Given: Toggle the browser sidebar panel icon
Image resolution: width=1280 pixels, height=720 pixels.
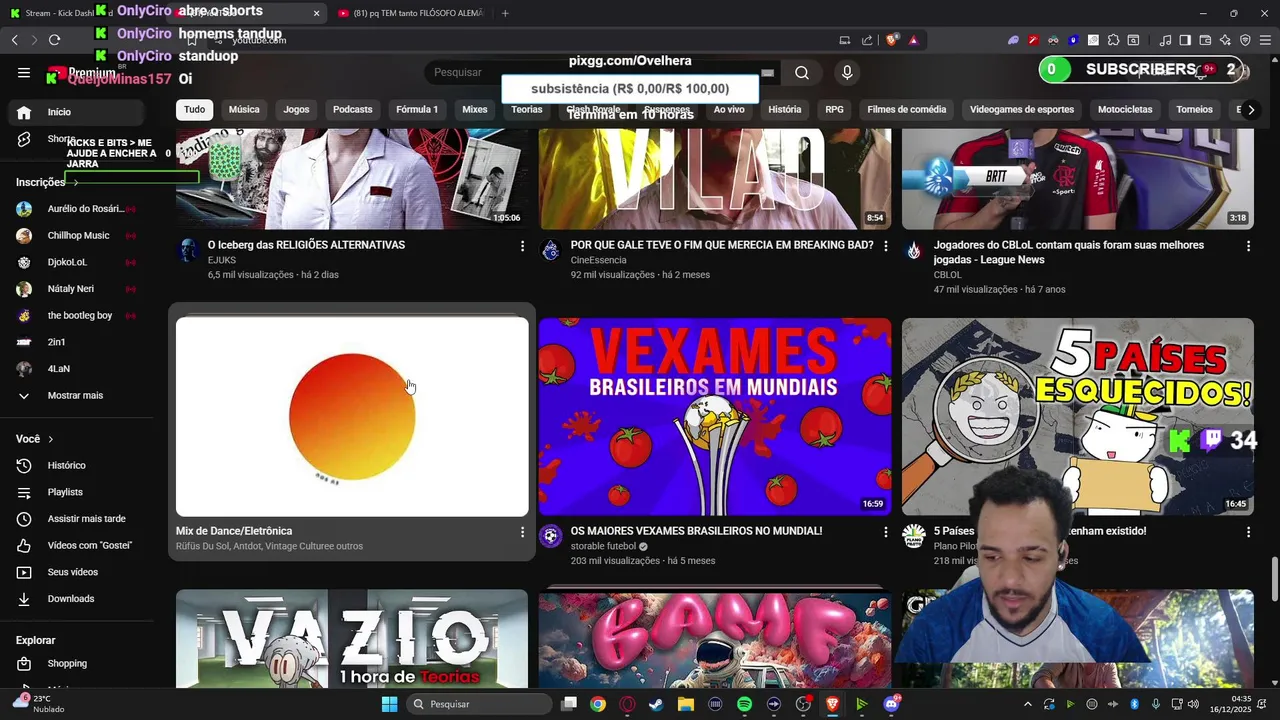Looking at the screenshot, I should coord(1185,40).
